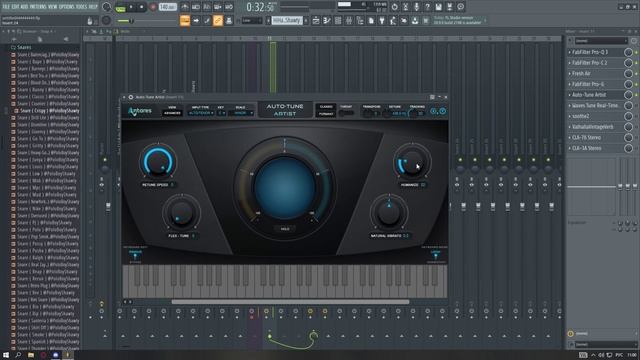Click the CLASSIC button in Auto-Tune
The width and height of the screenshot is (640, 360).
pos(326,107)
